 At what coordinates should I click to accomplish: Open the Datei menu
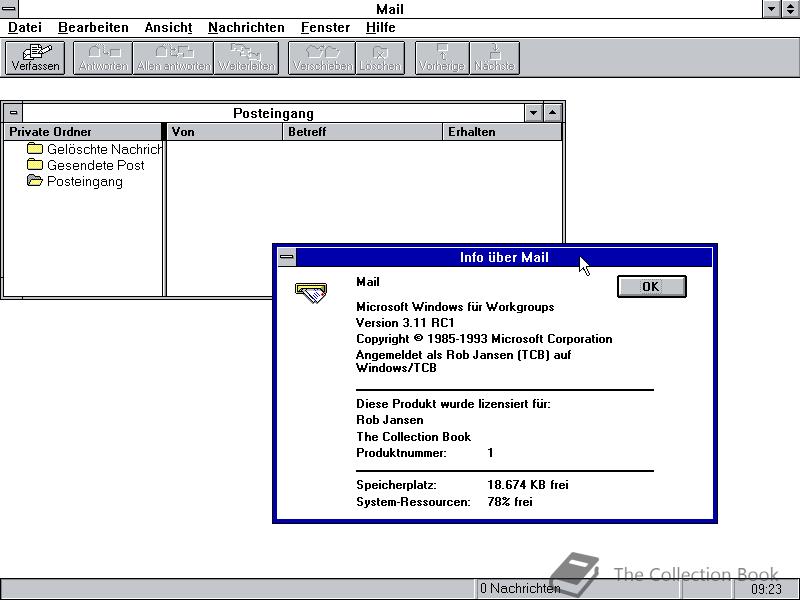pyautogui.click(x=25, y=28)
